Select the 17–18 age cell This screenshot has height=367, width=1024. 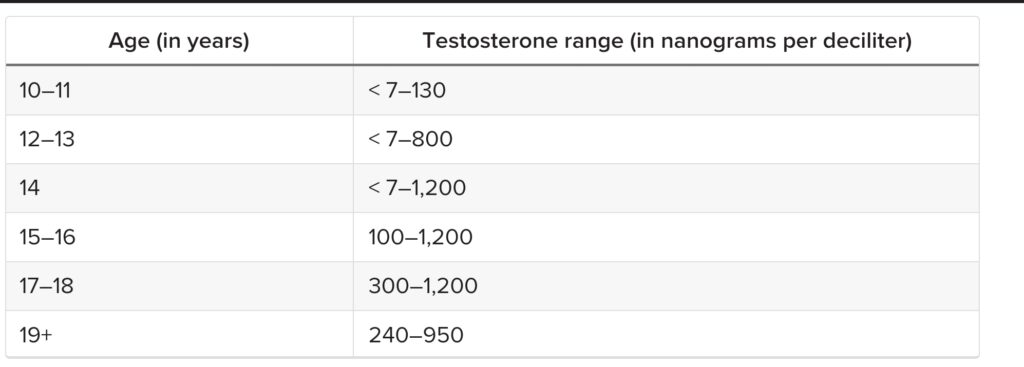click(179, 286)
